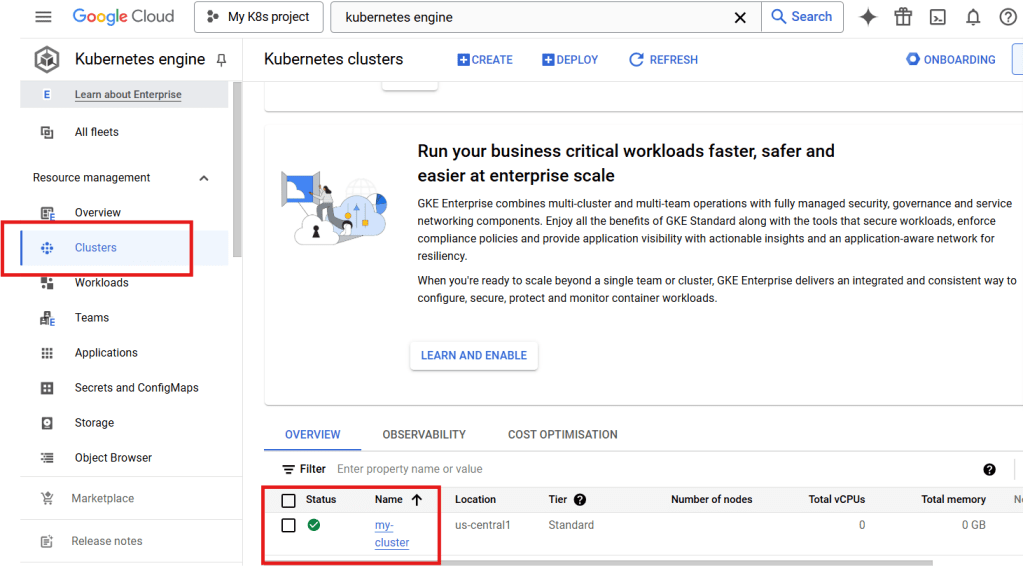The image size is (1023, 566).
Task: Open Marketplace in the sidebar
Action: [102, 498]
